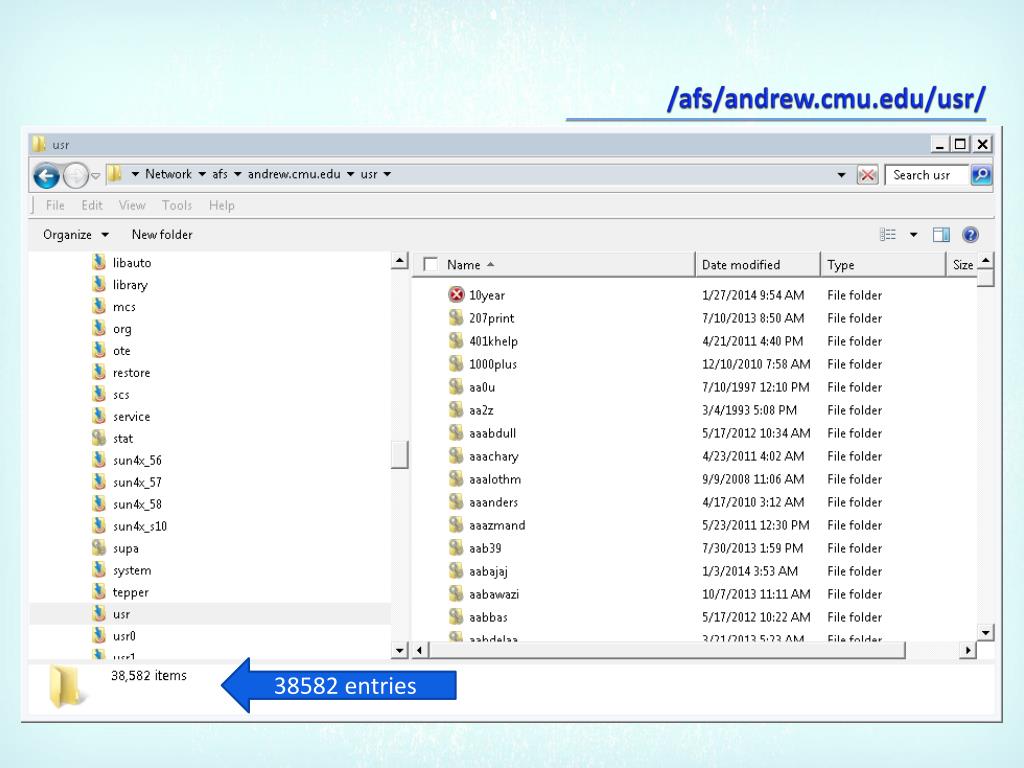Image resolution: width=1024 pixels, height=768 pixels.
Task: Click the address bar folder icon
Action: pos(115,174)
